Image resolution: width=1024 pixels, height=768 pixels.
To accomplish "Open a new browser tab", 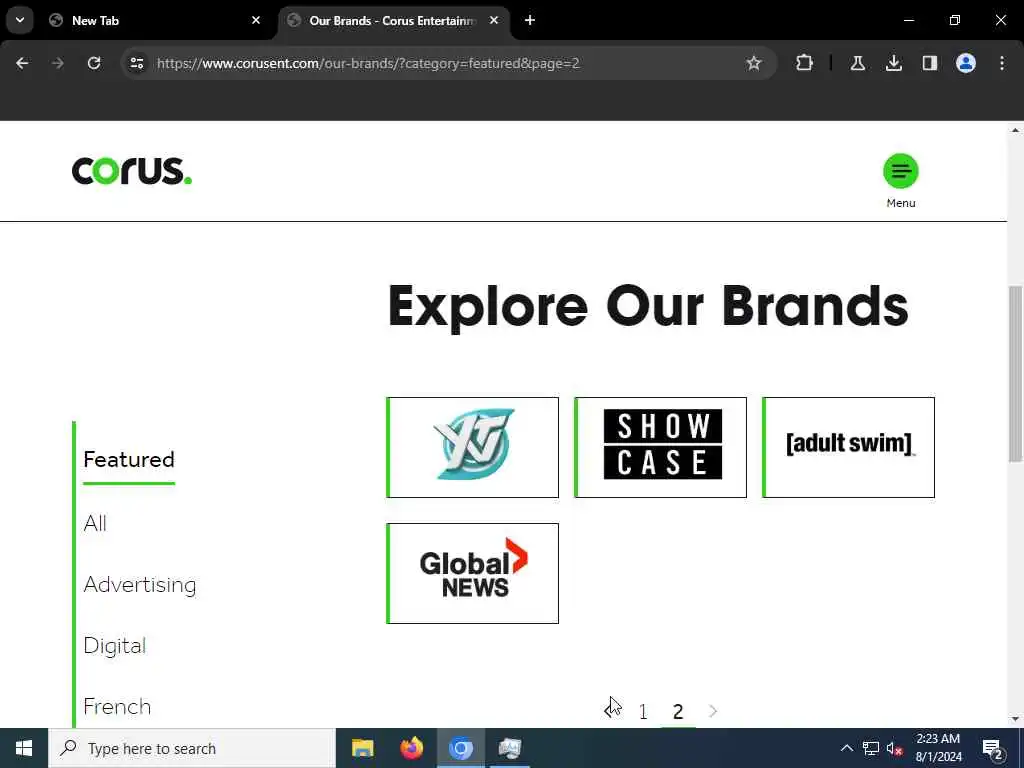I will (530, 20).
